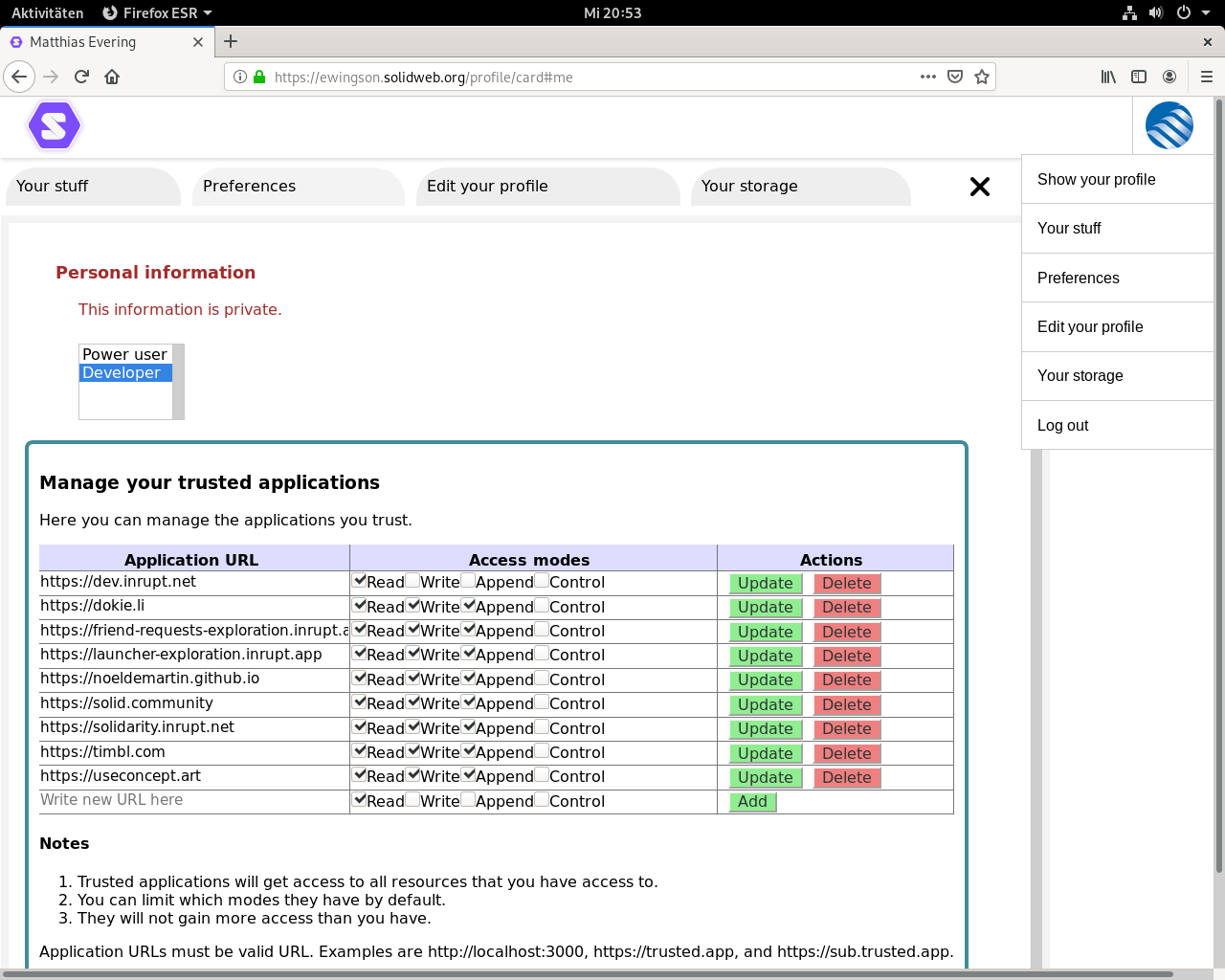Open Firefox ESR application menu
The height and width of the screenshot is (980, 1225).
coord(157,12)
